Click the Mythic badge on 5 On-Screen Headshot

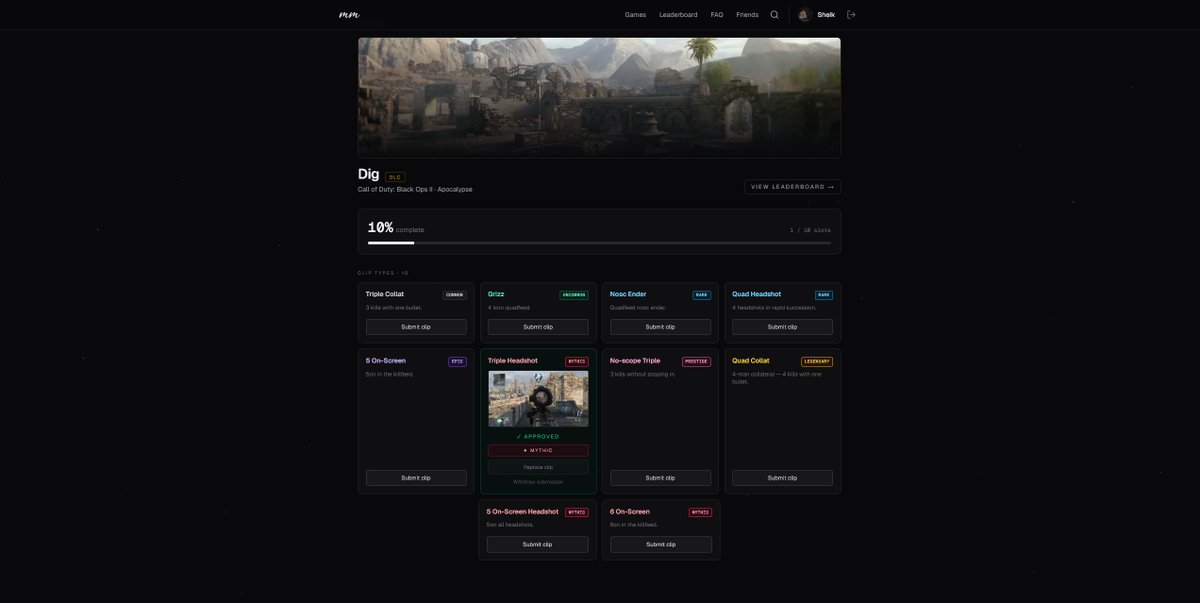pyautogui.click(x=577, y=512)
